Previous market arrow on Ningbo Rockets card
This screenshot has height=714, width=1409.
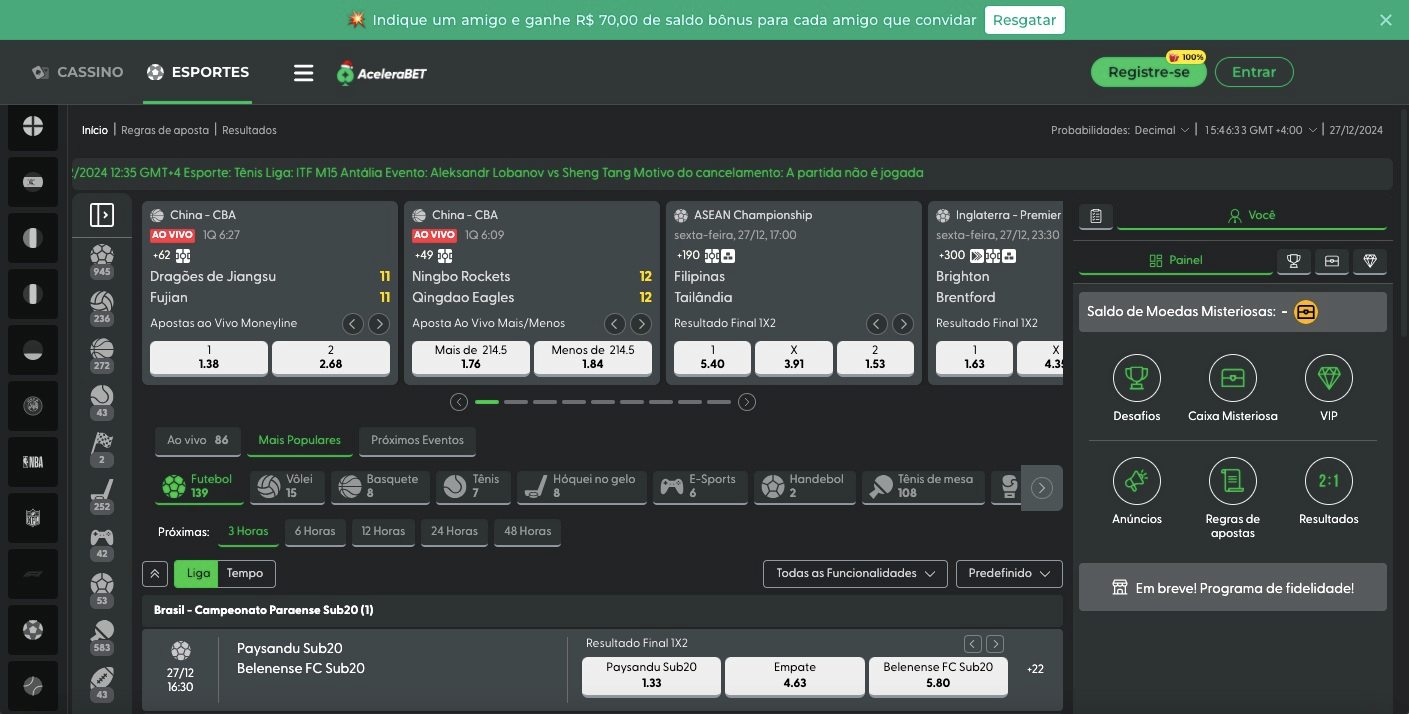[615, 324]
